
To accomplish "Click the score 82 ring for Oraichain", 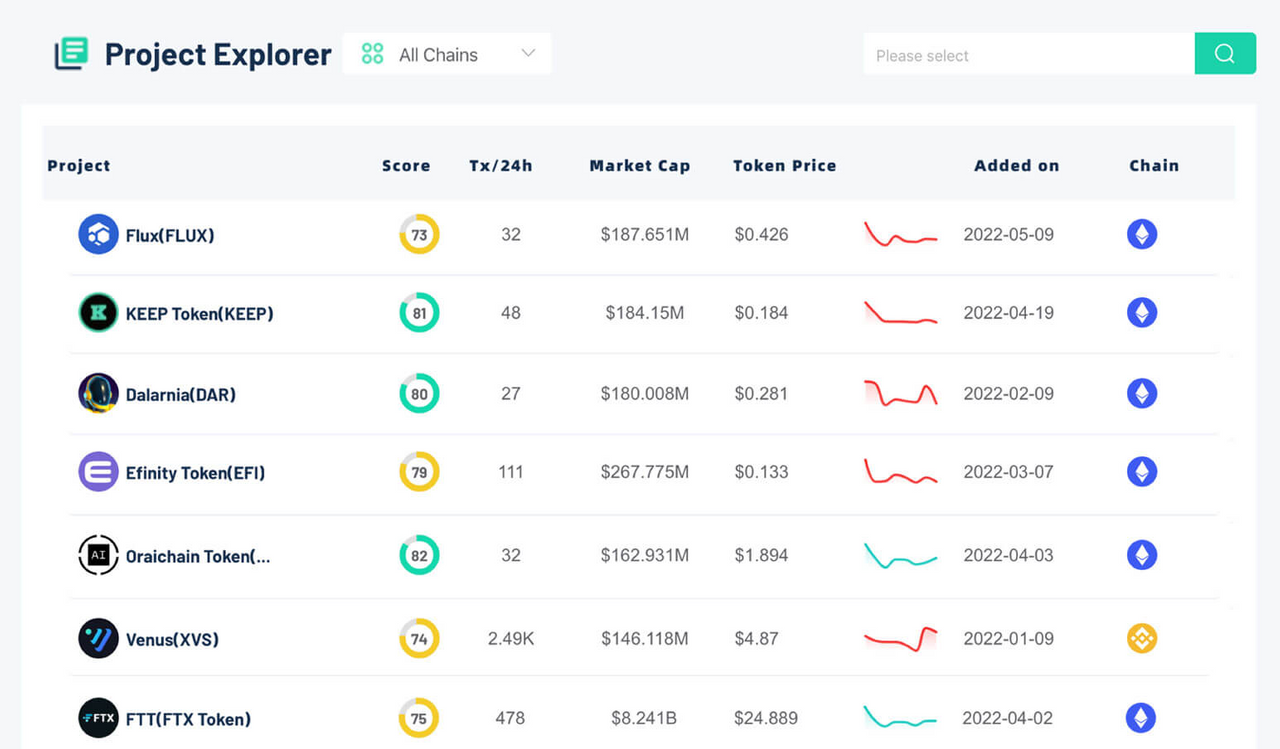I will [x=419, y=555].
